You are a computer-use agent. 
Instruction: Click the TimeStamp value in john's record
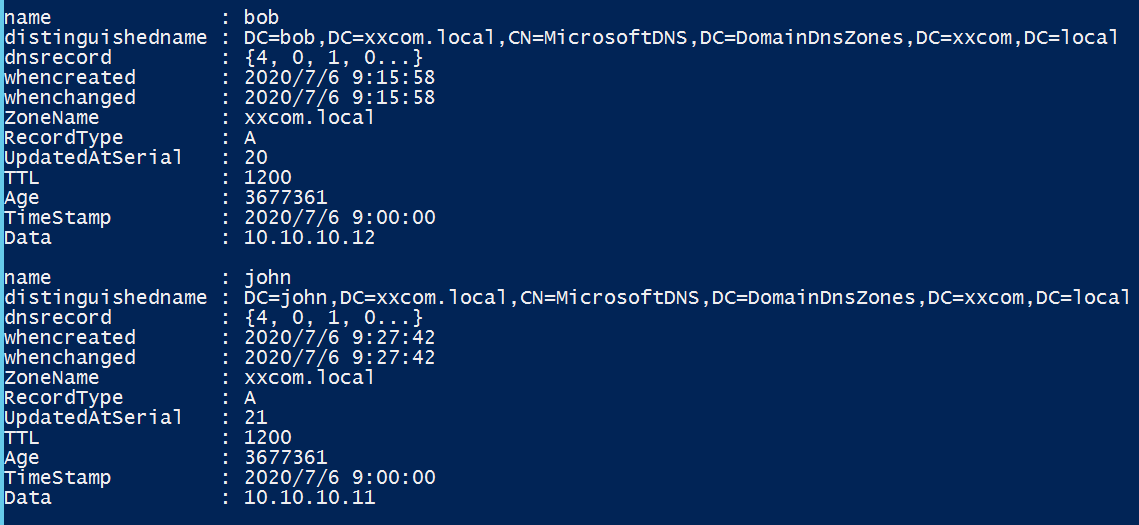click(339, 478)
